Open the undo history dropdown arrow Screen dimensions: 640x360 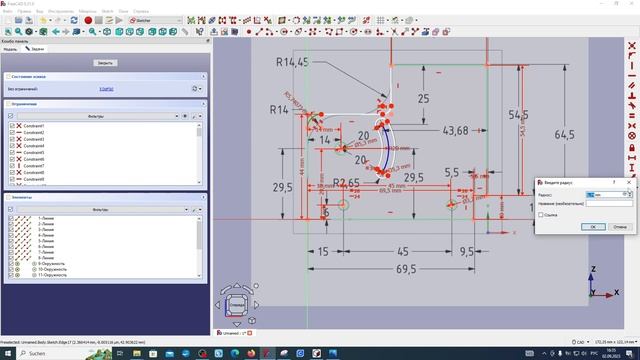click(50, 20)
